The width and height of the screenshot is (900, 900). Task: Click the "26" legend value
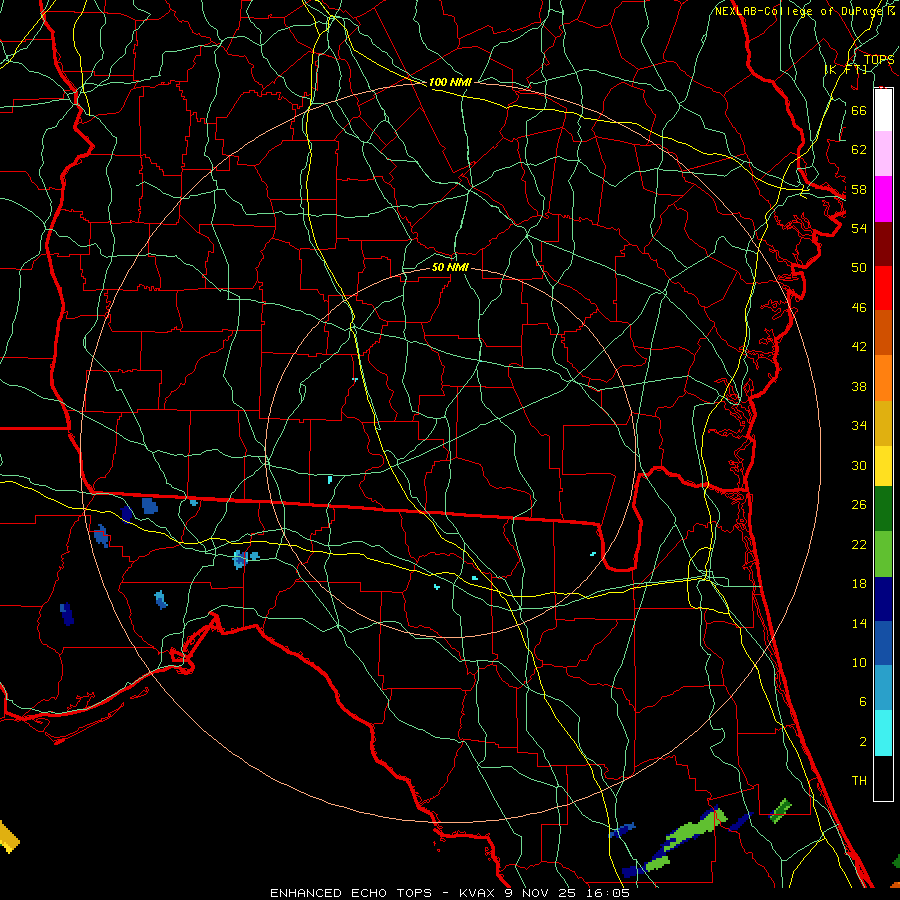[859, 505]
